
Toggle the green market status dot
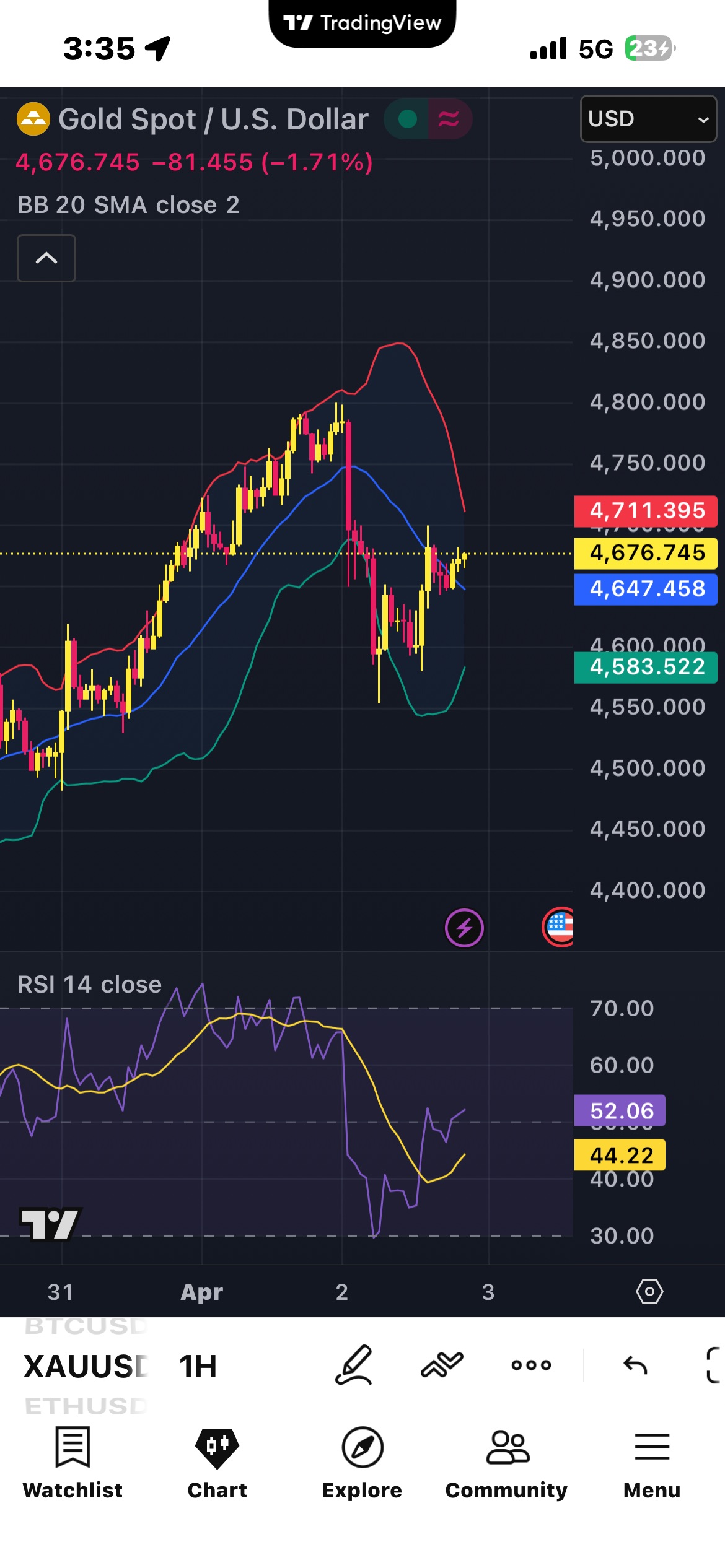(407, 119)
